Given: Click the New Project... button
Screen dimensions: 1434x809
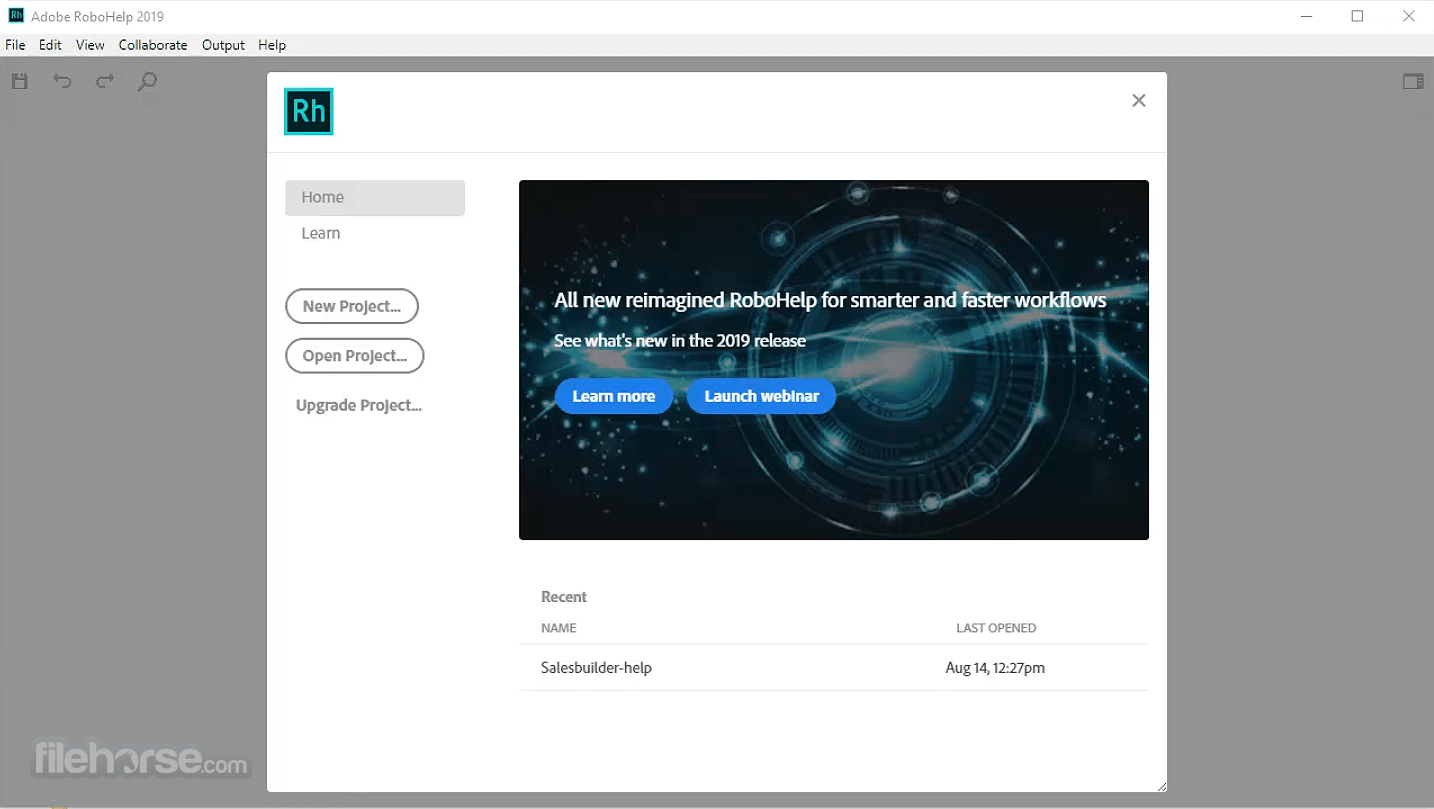Looking at the screenshot, I should tap(352, 306).
